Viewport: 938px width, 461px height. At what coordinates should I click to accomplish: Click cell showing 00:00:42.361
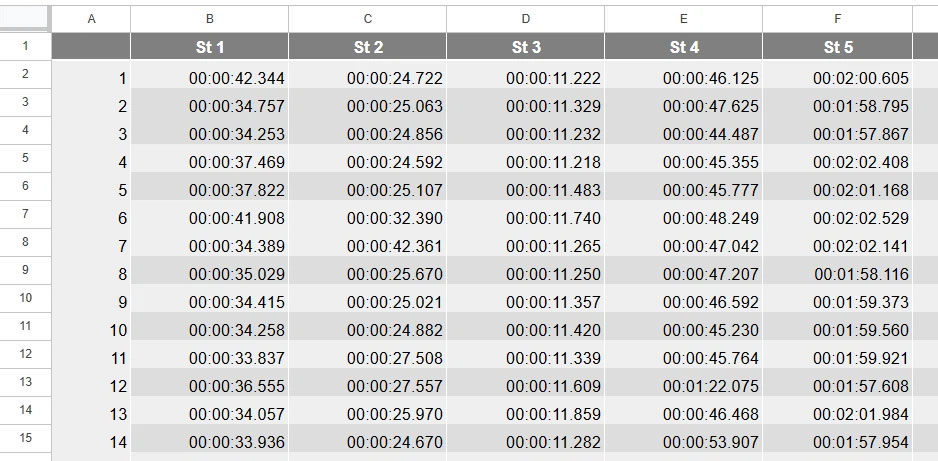pos(394,246)
